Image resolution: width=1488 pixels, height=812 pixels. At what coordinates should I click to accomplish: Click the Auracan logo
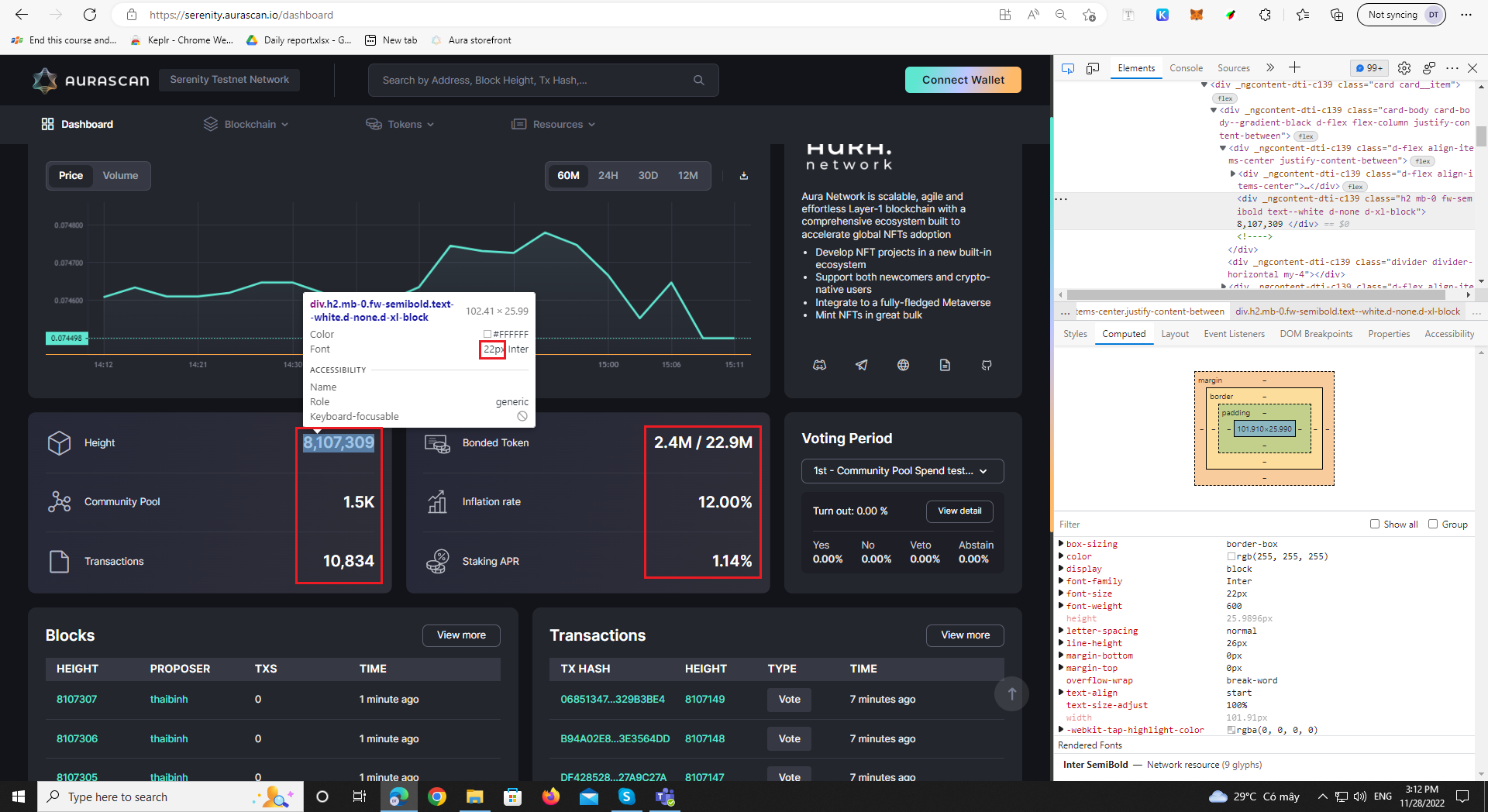pos(91,79)
